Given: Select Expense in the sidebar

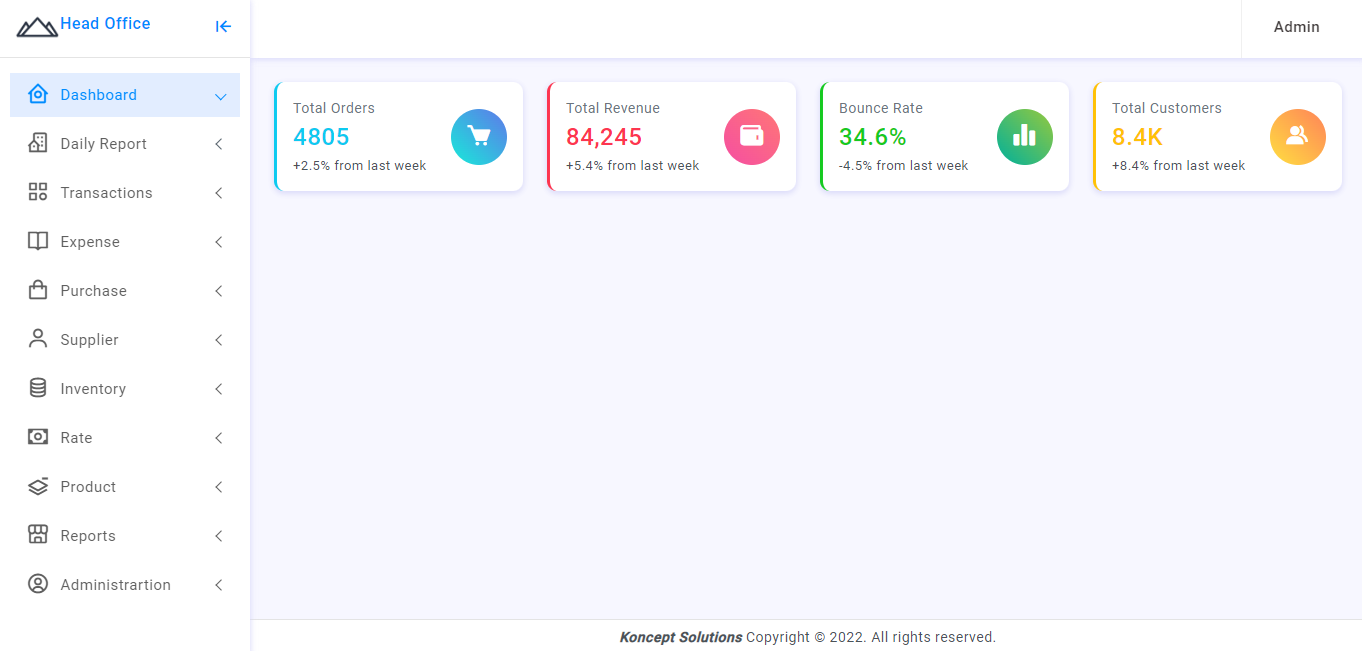Looking at the screenshot, I should (125, 242).
